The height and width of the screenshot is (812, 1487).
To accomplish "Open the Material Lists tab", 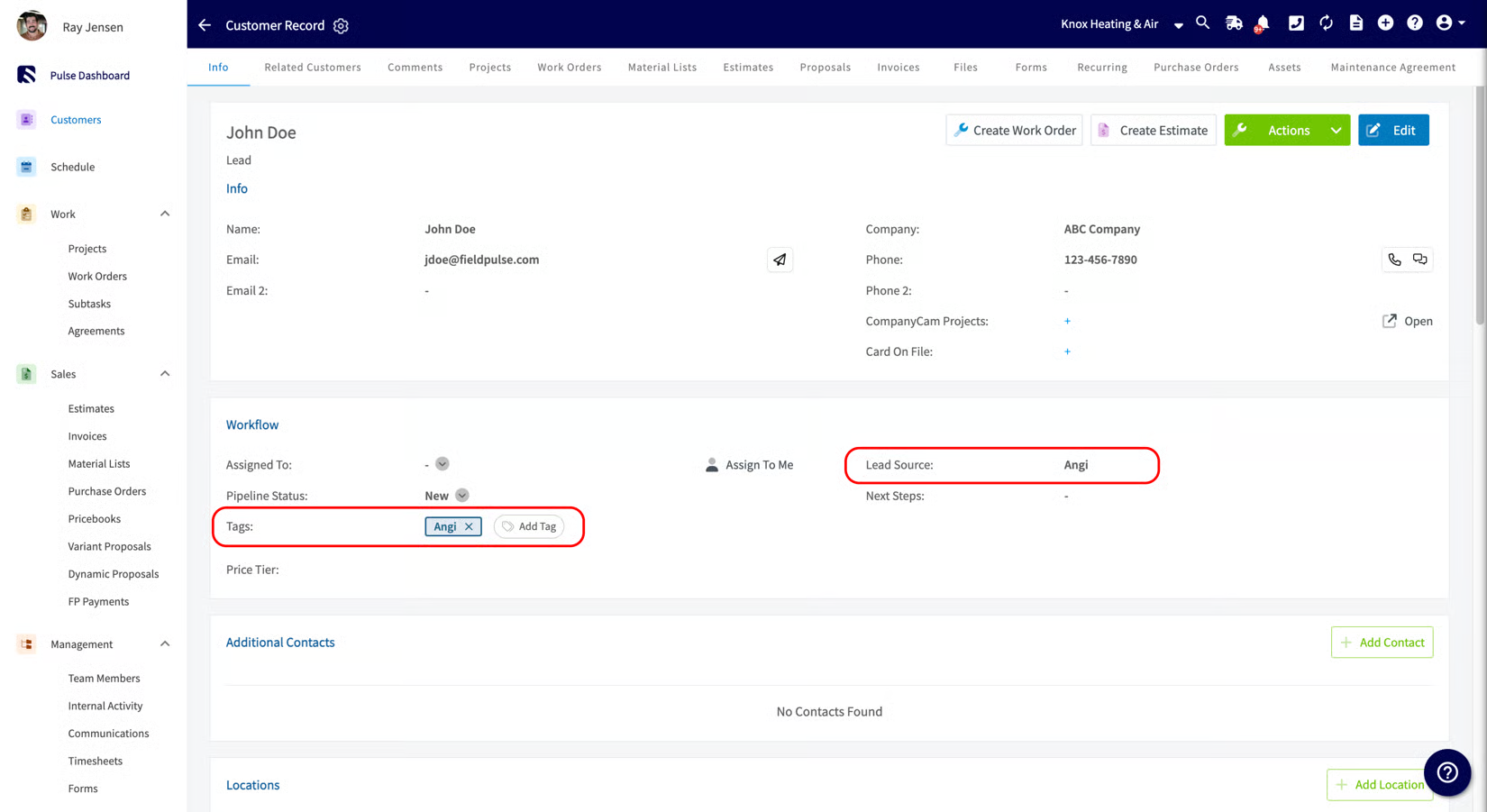I will click(x=662, y=68).
